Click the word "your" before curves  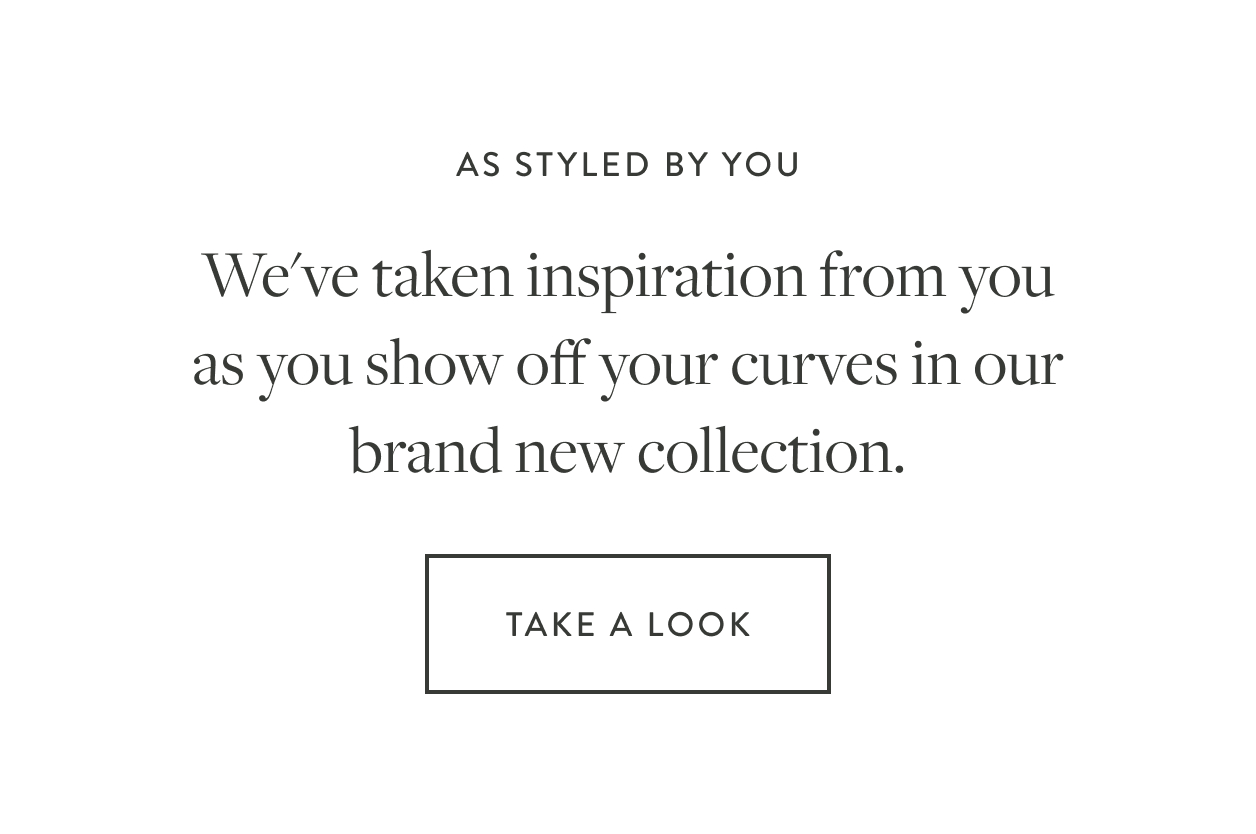pyautogui.click(x=657, y=372)
